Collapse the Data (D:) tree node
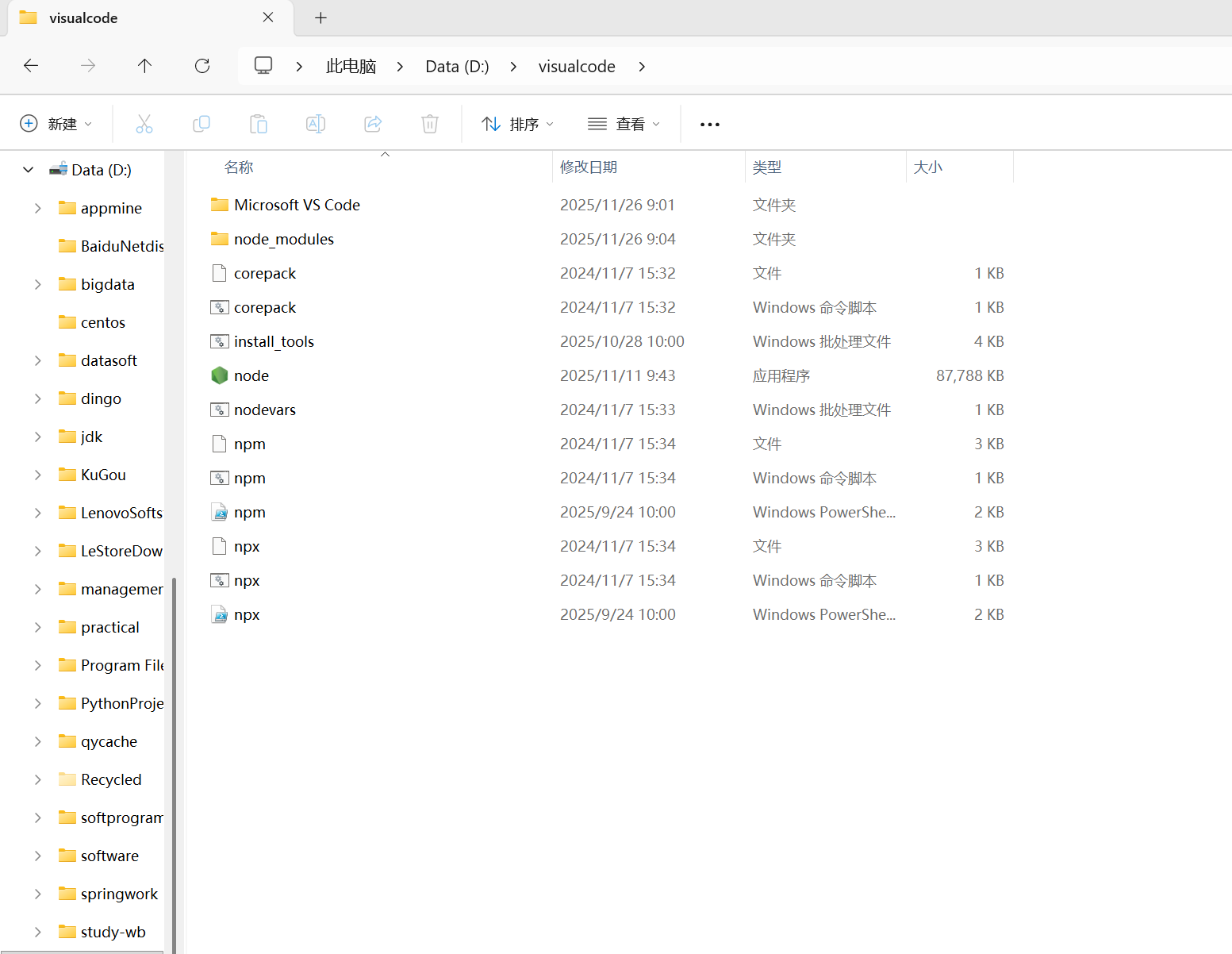This screenshot has width=1232, height=954. click(29, 170)
